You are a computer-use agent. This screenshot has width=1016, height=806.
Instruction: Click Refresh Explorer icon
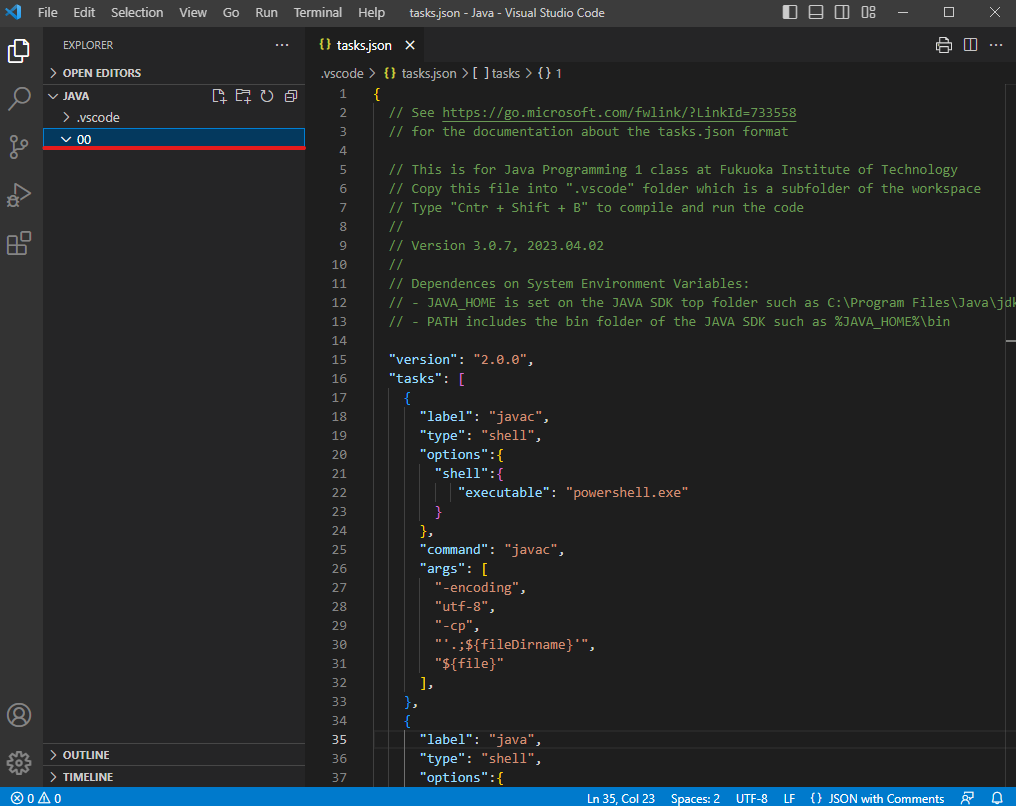[267, 96]
